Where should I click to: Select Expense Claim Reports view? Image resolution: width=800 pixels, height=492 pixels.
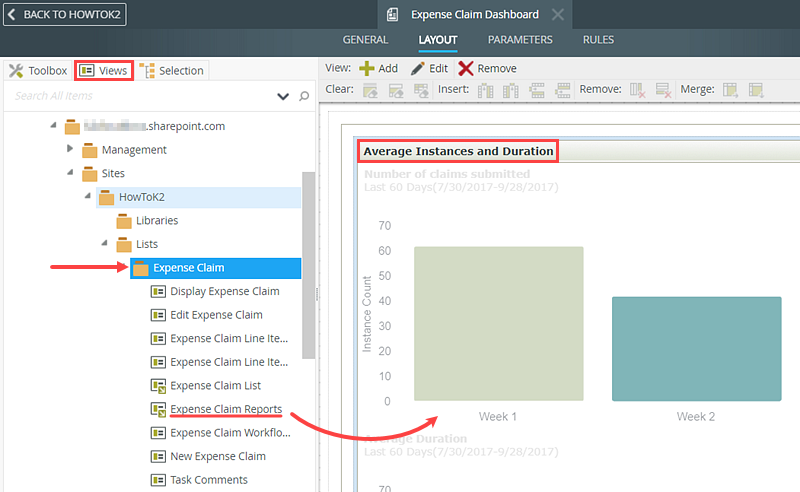(x=226, y=409)
